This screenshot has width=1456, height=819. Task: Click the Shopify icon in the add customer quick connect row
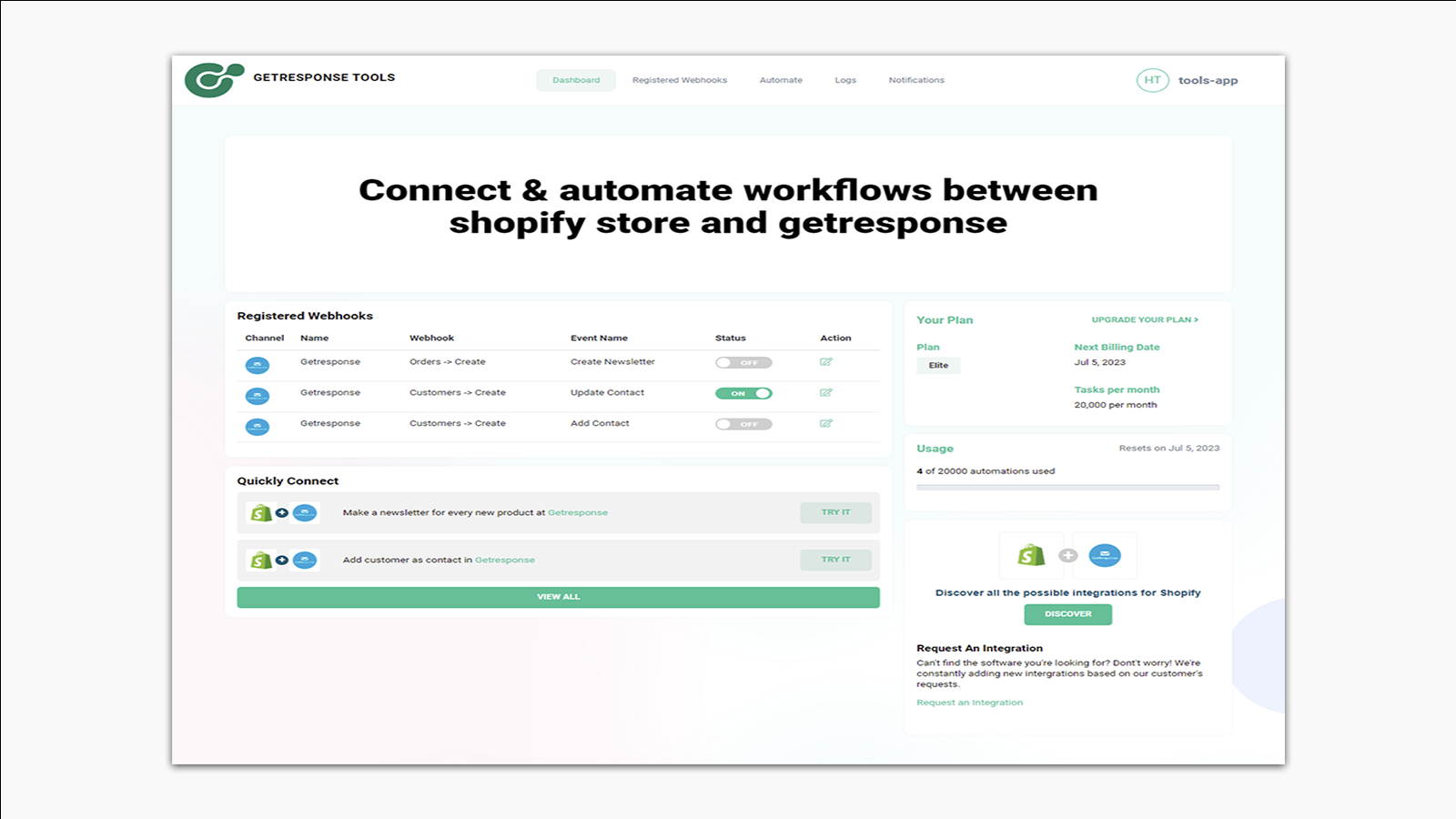(x=261, y=561)
